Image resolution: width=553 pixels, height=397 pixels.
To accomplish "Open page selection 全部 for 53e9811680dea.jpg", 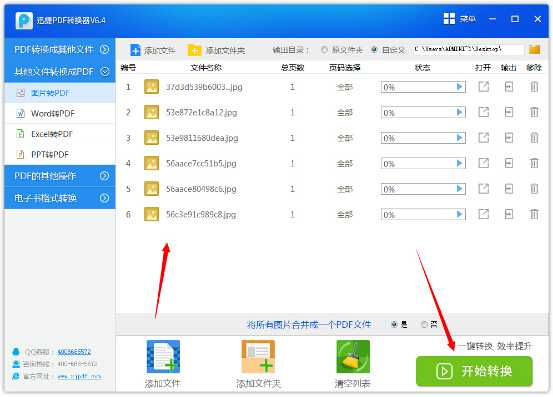I will (345, 138).
